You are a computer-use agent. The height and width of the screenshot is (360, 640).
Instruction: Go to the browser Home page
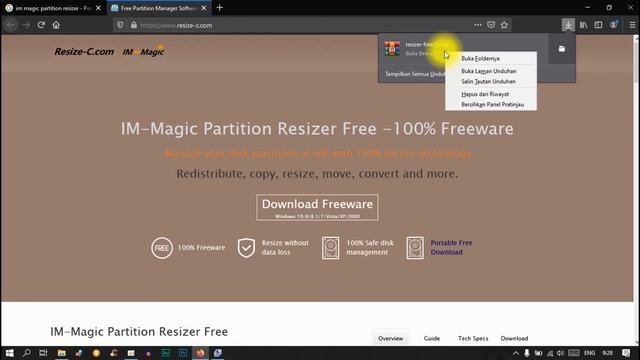56,25
